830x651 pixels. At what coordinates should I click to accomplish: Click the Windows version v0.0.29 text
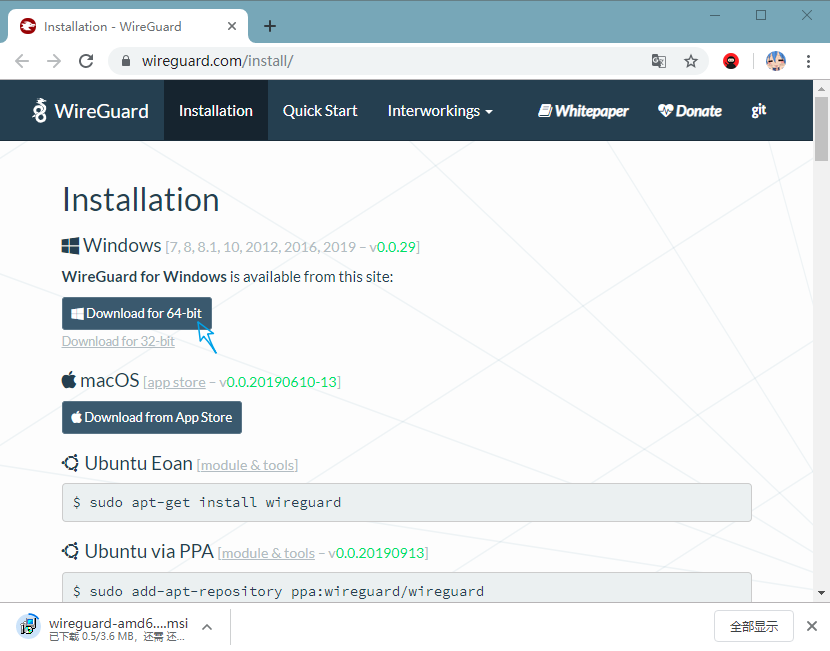tap(392, 247)
